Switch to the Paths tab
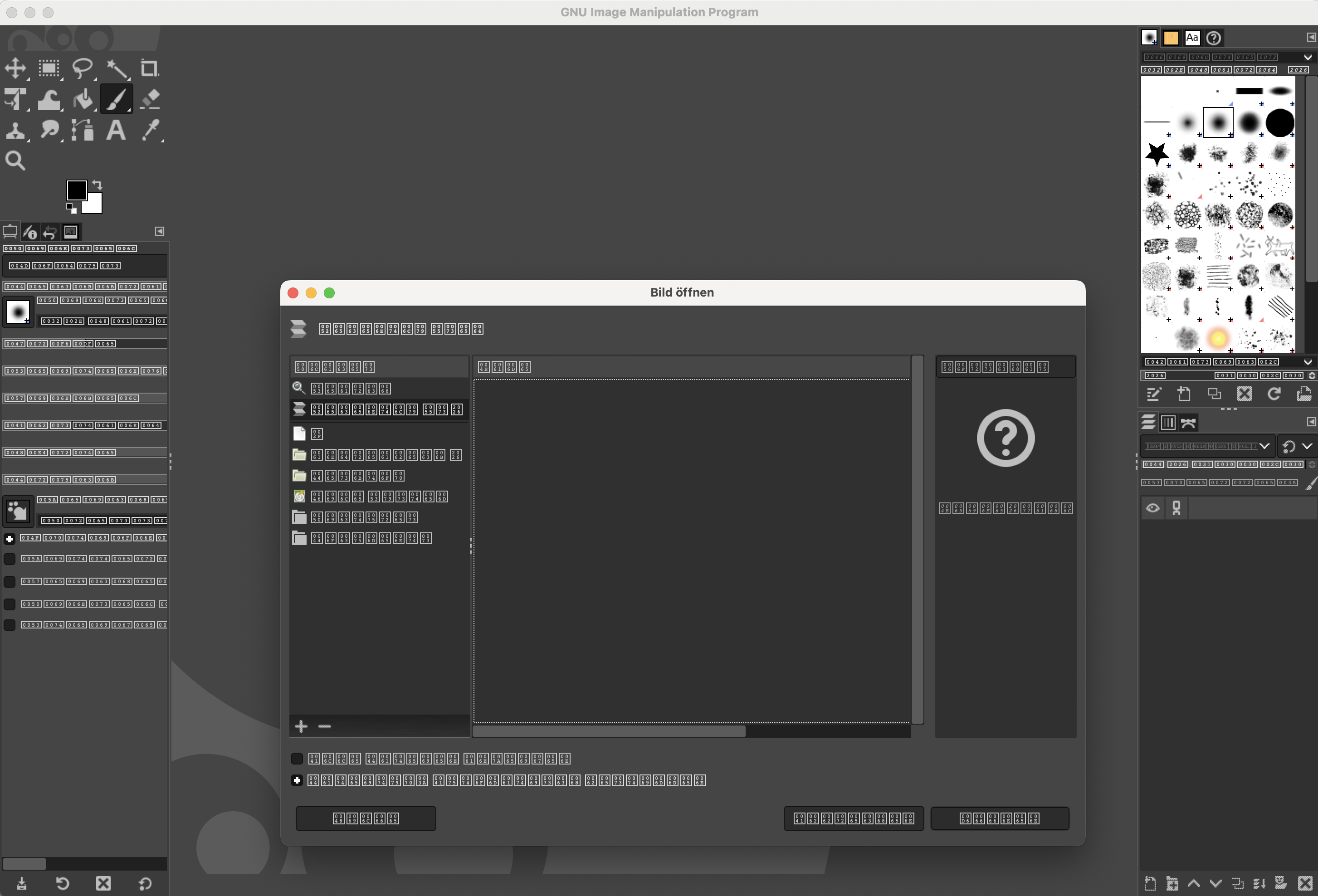This screenshot has height=896, width=1318. coord(1188,423)
